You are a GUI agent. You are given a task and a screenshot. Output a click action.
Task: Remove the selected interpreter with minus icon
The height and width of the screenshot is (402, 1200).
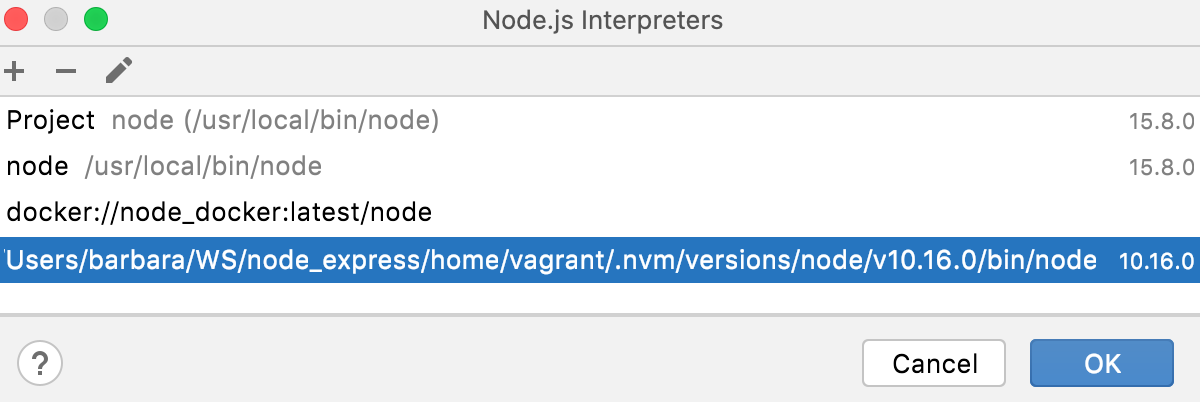(66, 71)
